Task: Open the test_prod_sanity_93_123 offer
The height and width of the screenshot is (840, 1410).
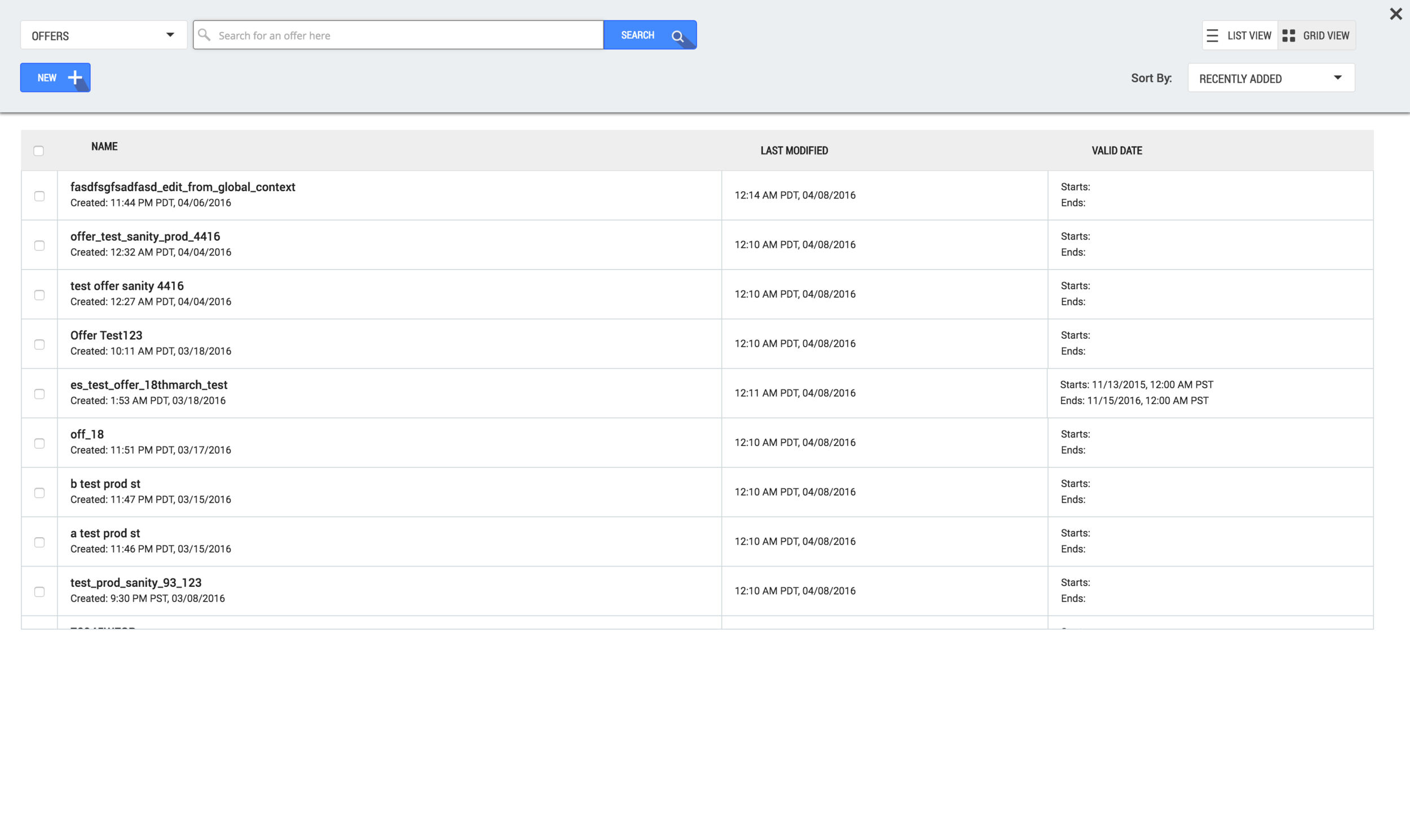Action: pyautogui.click(x=136, y=582)
